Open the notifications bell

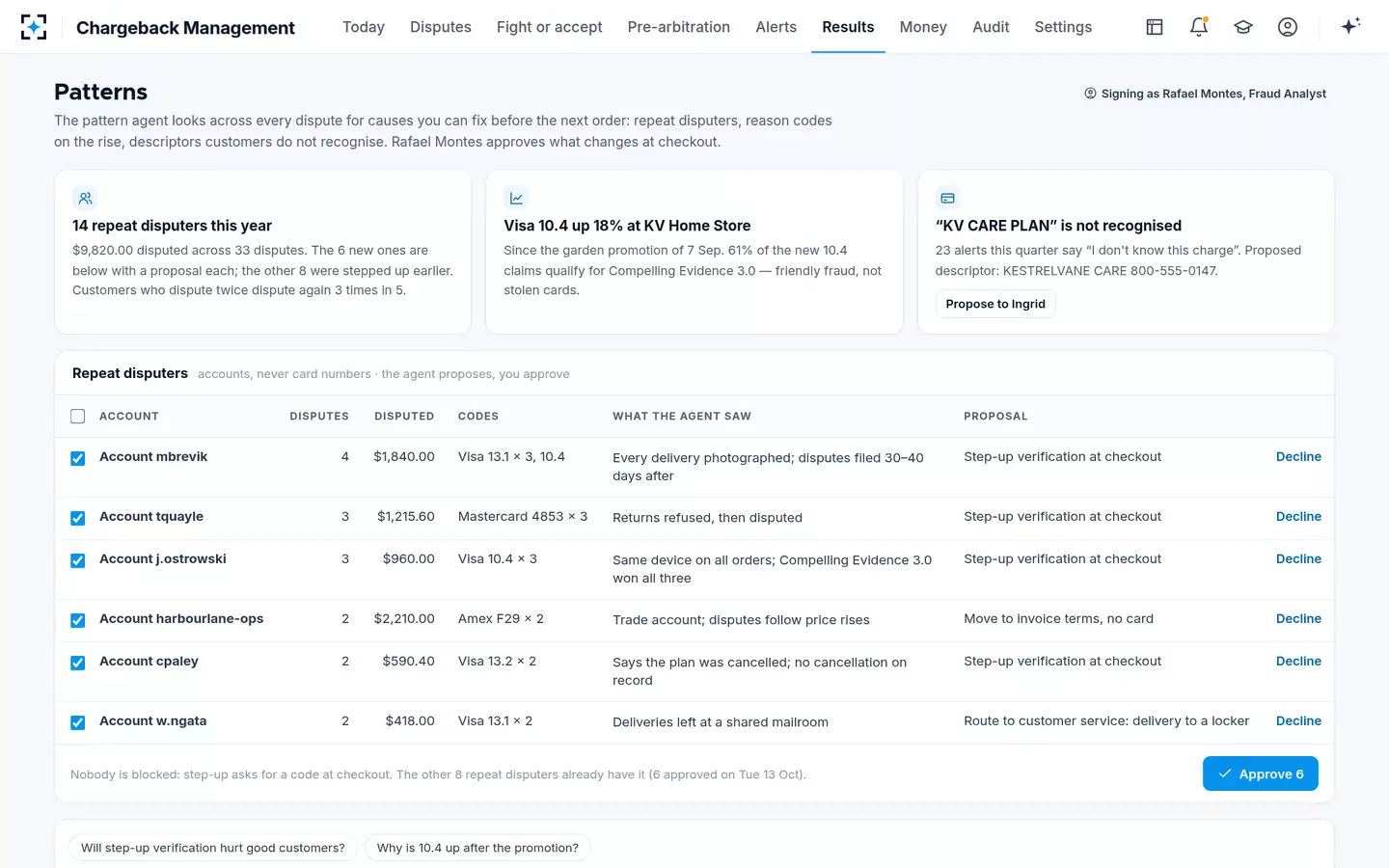click(1199, 27)
